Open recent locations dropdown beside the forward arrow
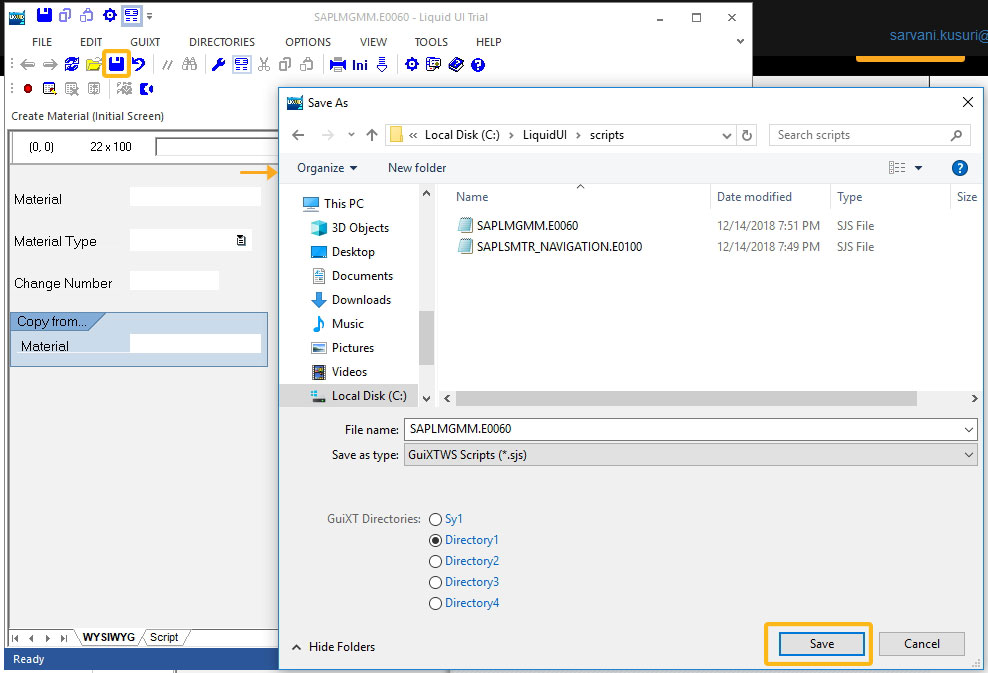This screenshot has height=673, width=988. click(351, 135)
